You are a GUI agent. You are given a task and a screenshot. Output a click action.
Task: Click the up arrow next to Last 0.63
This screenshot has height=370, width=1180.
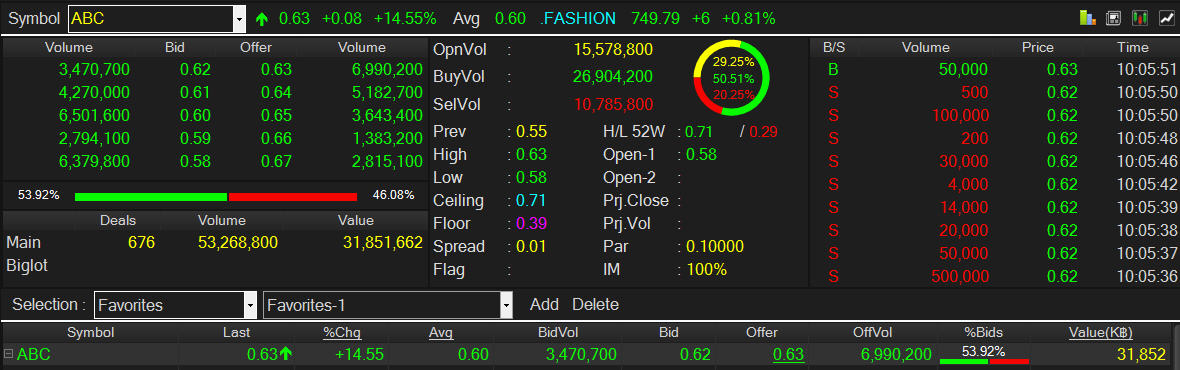pyautogui.click(x=285, y=354)
